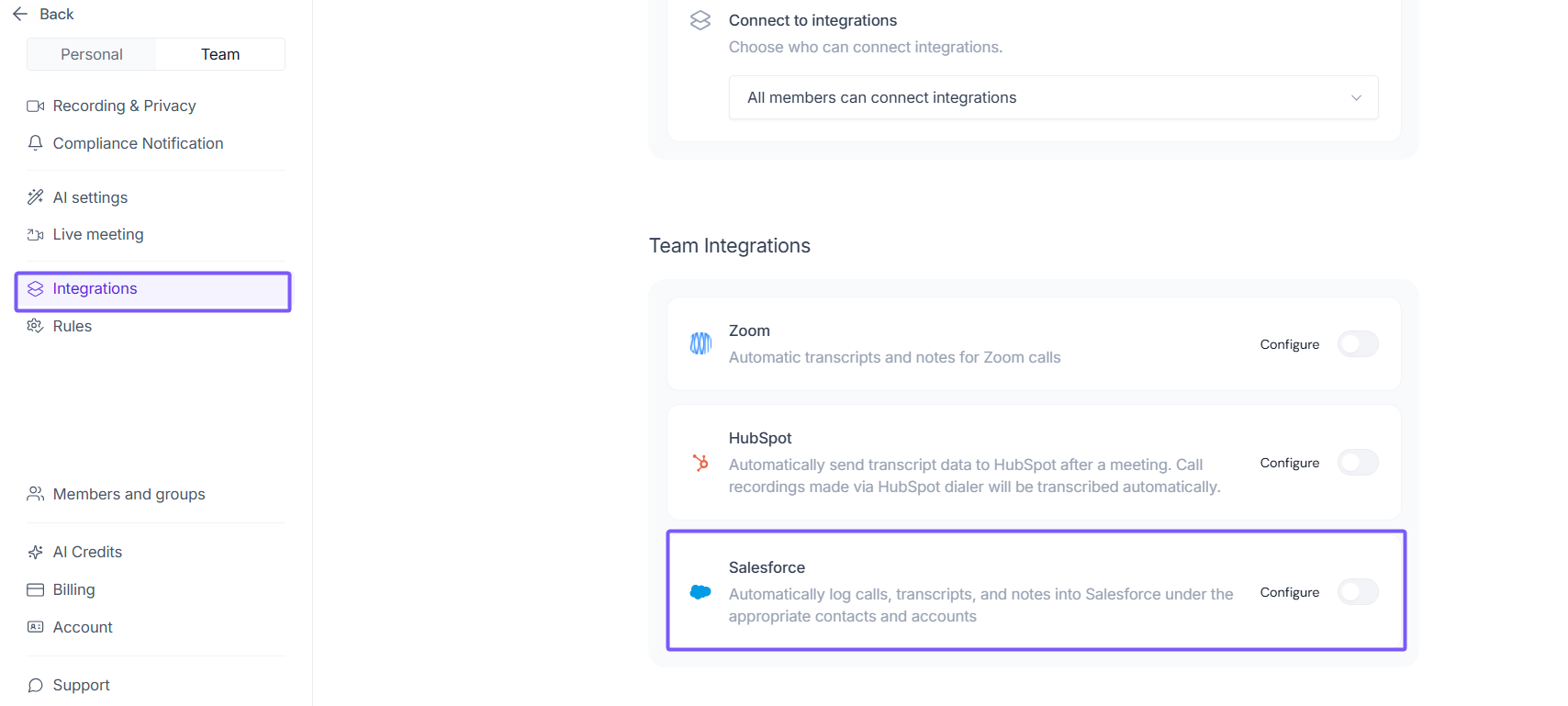Click Configure for Salesforce
The width and height of the screenshot is (1568, 706).
pos(1289,592)
